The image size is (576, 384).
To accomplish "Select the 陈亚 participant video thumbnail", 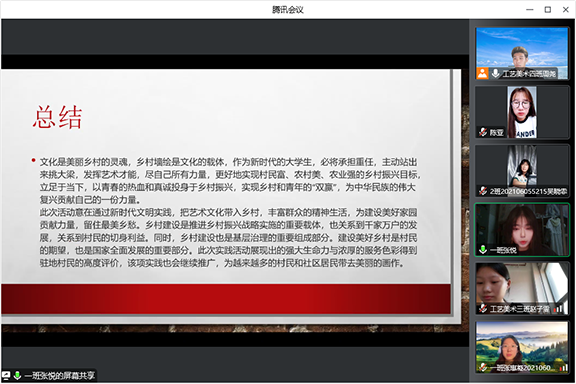I will (522, 112).
